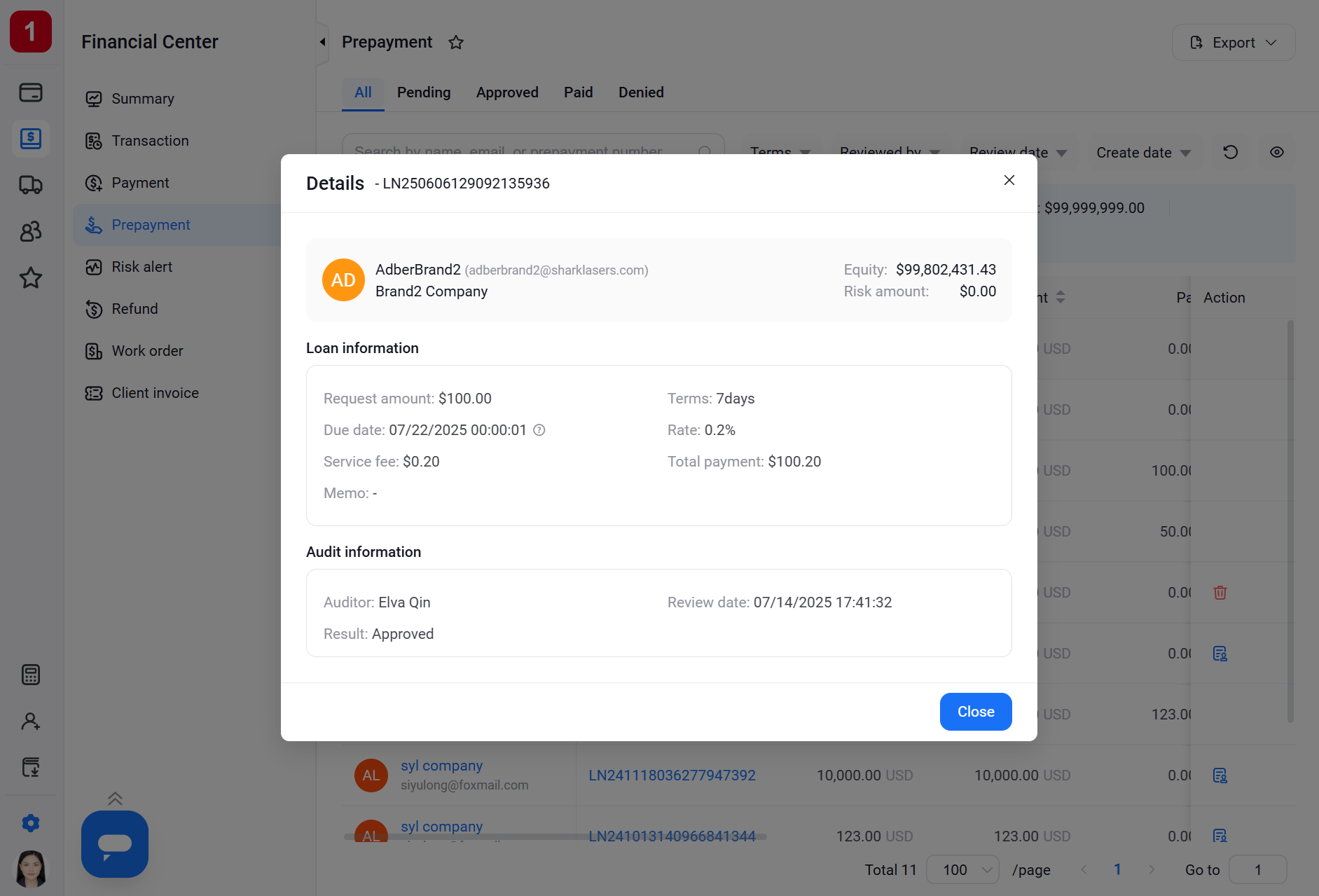Image resolution: width=1319 pixels, height=896 pixels.
Task: Open the settings gear icon
Action: point(31,823)
